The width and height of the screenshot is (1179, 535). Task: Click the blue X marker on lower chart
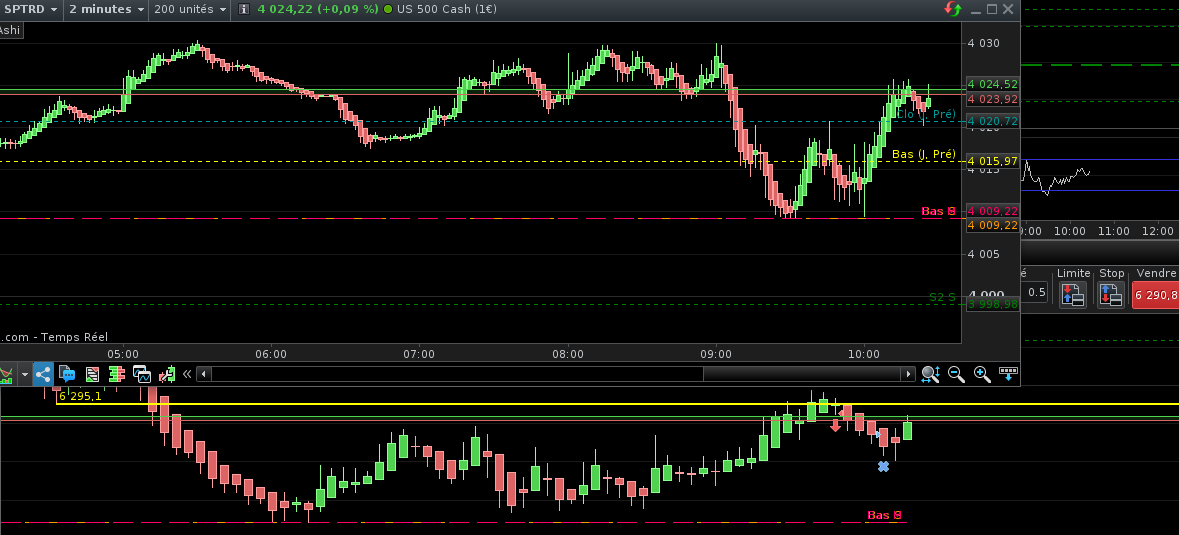coord(883,467)
